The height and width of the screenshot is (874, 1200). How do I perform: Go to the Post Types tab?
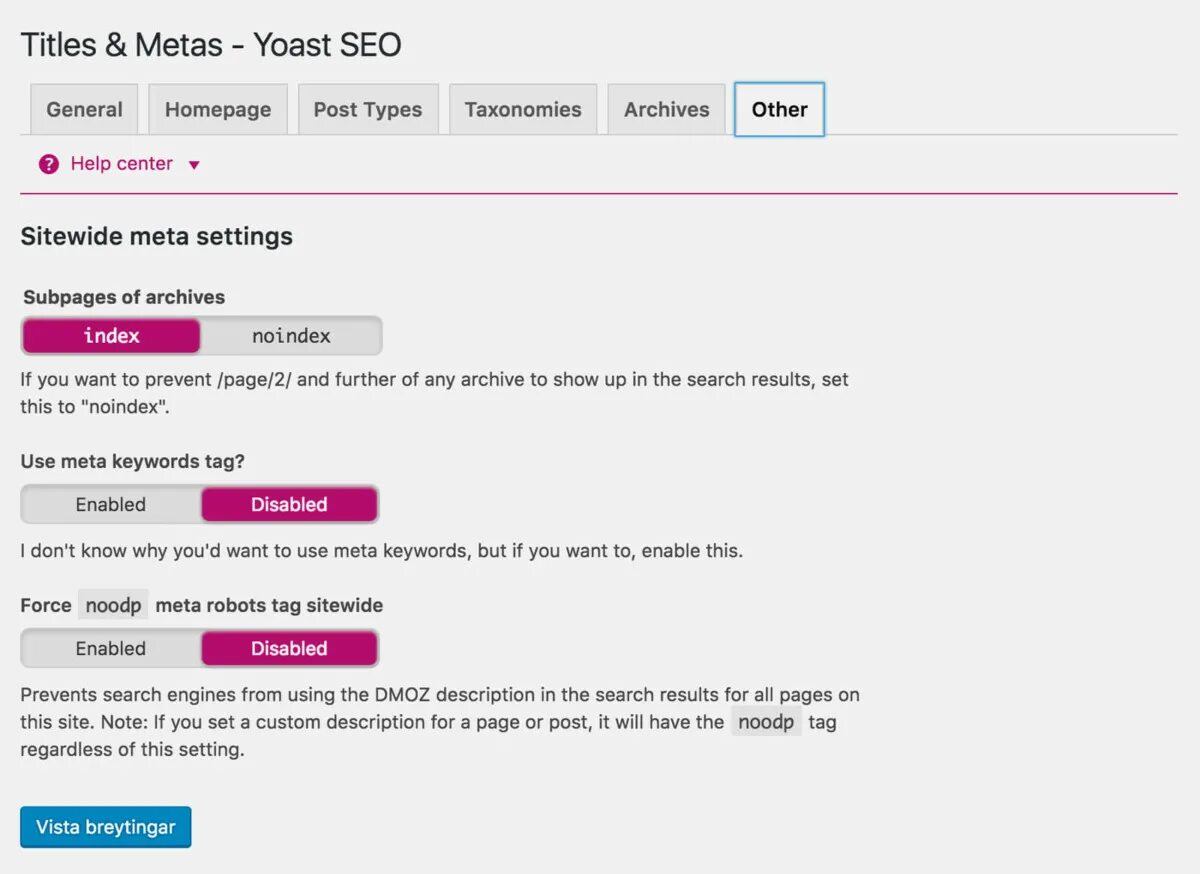click(x=367, y=110)
